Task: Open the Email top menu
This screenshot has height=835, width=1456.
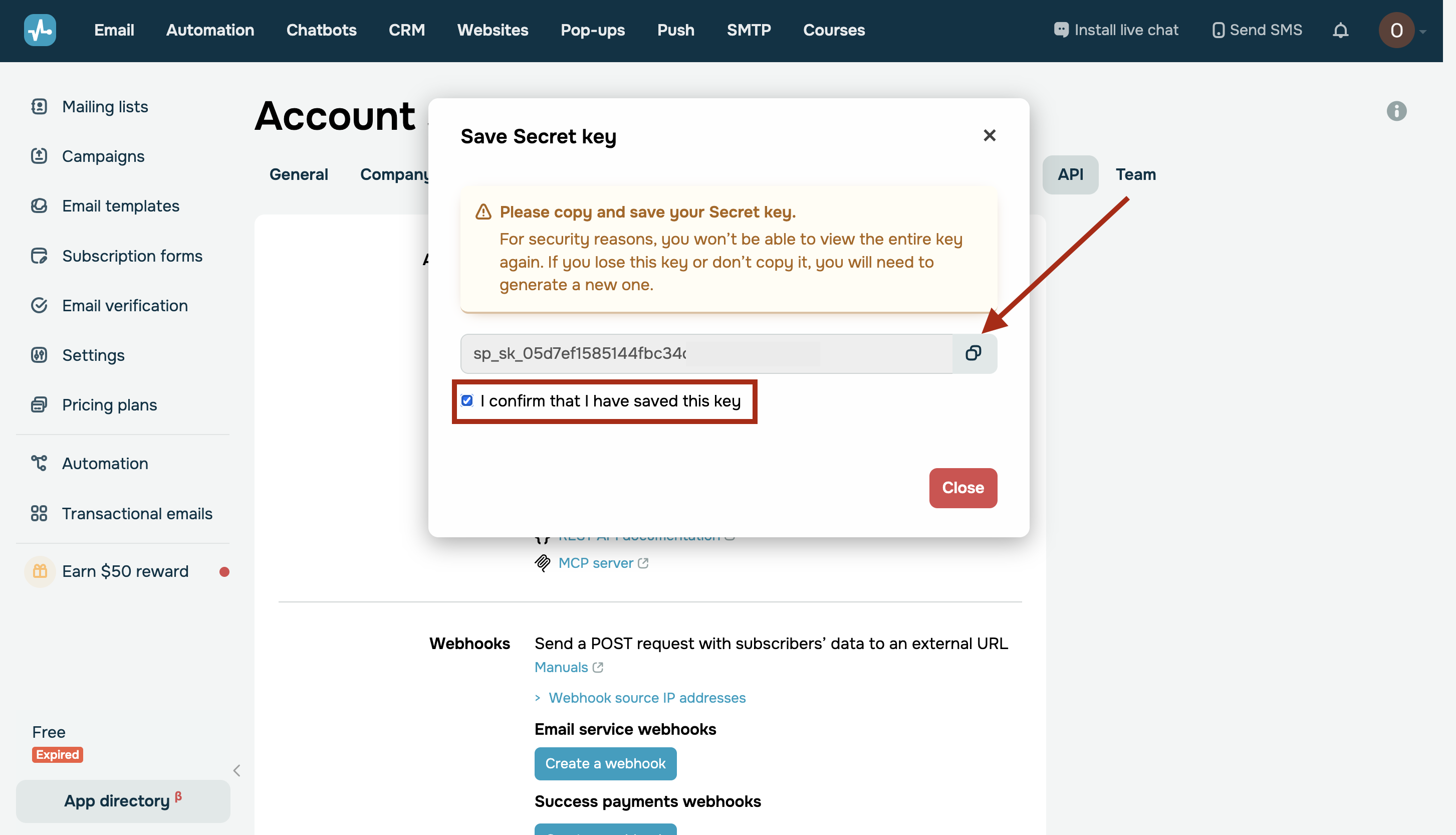Action: (114, 30)
